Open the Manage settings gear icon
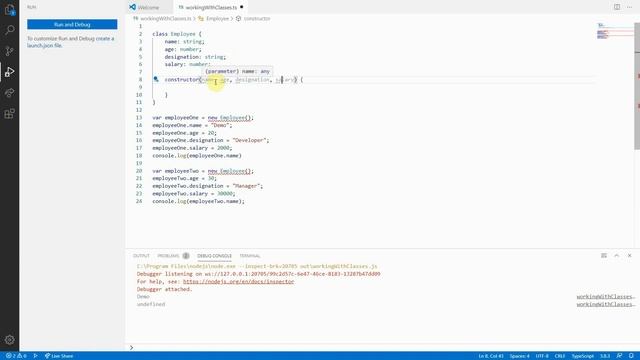The height and width of the screenshot is (360, 640). [9, 340]
